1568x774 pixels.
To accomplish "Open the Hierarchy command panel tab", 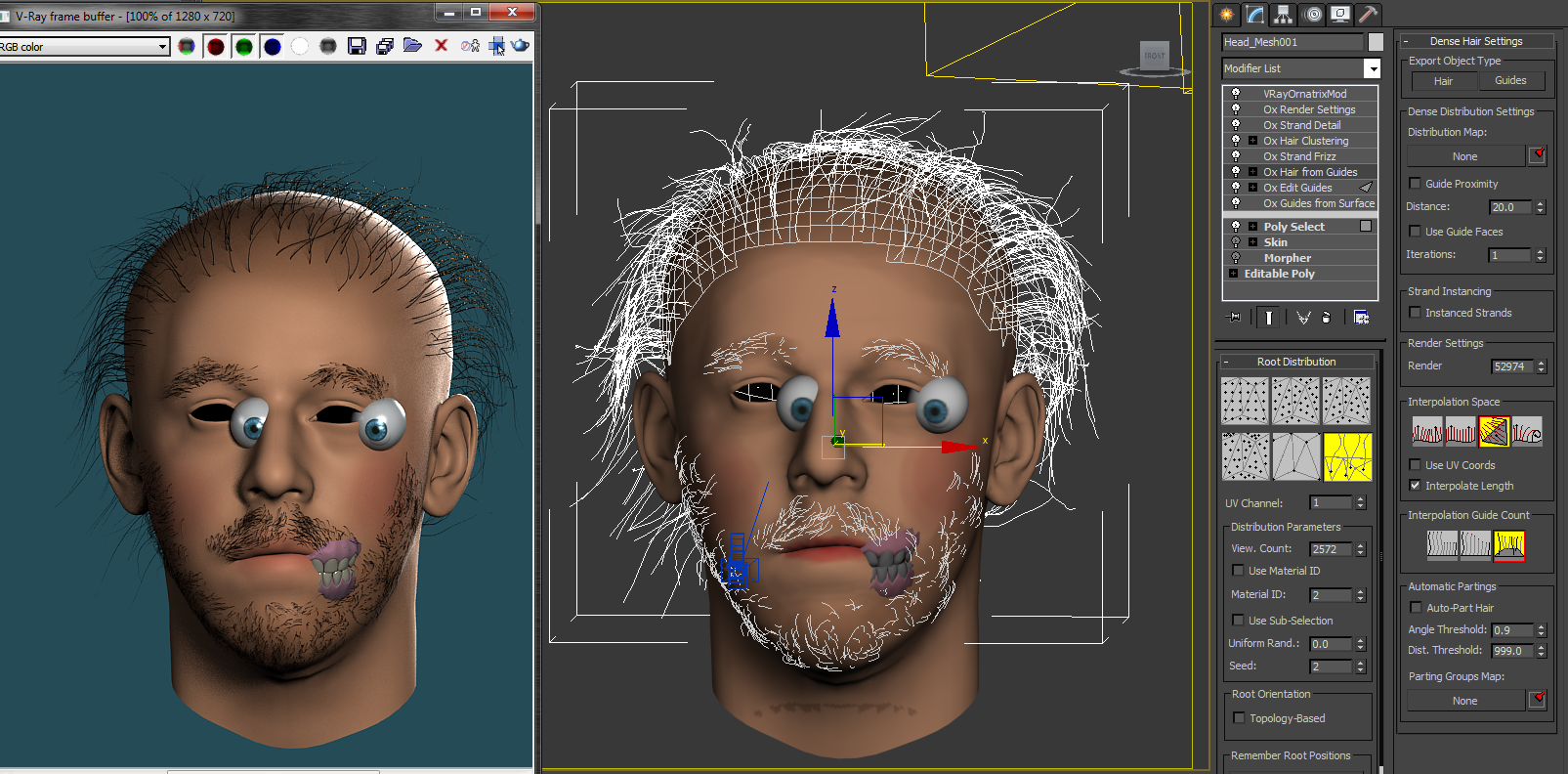I will tap(1284, 15).
